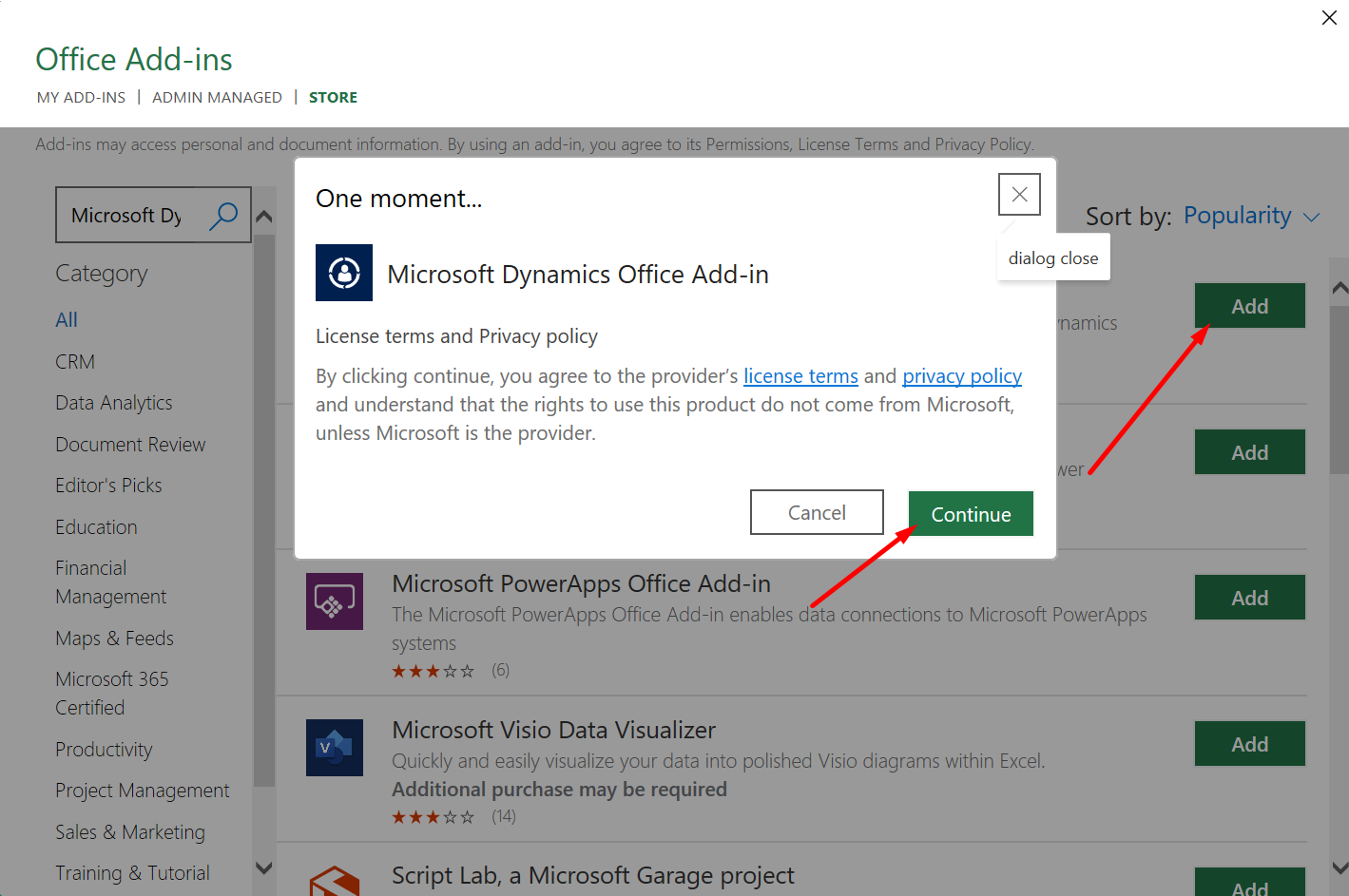Viewport: 1349px width, 896px height.
Task: Click the Category heading
Action: click(102, 274)
